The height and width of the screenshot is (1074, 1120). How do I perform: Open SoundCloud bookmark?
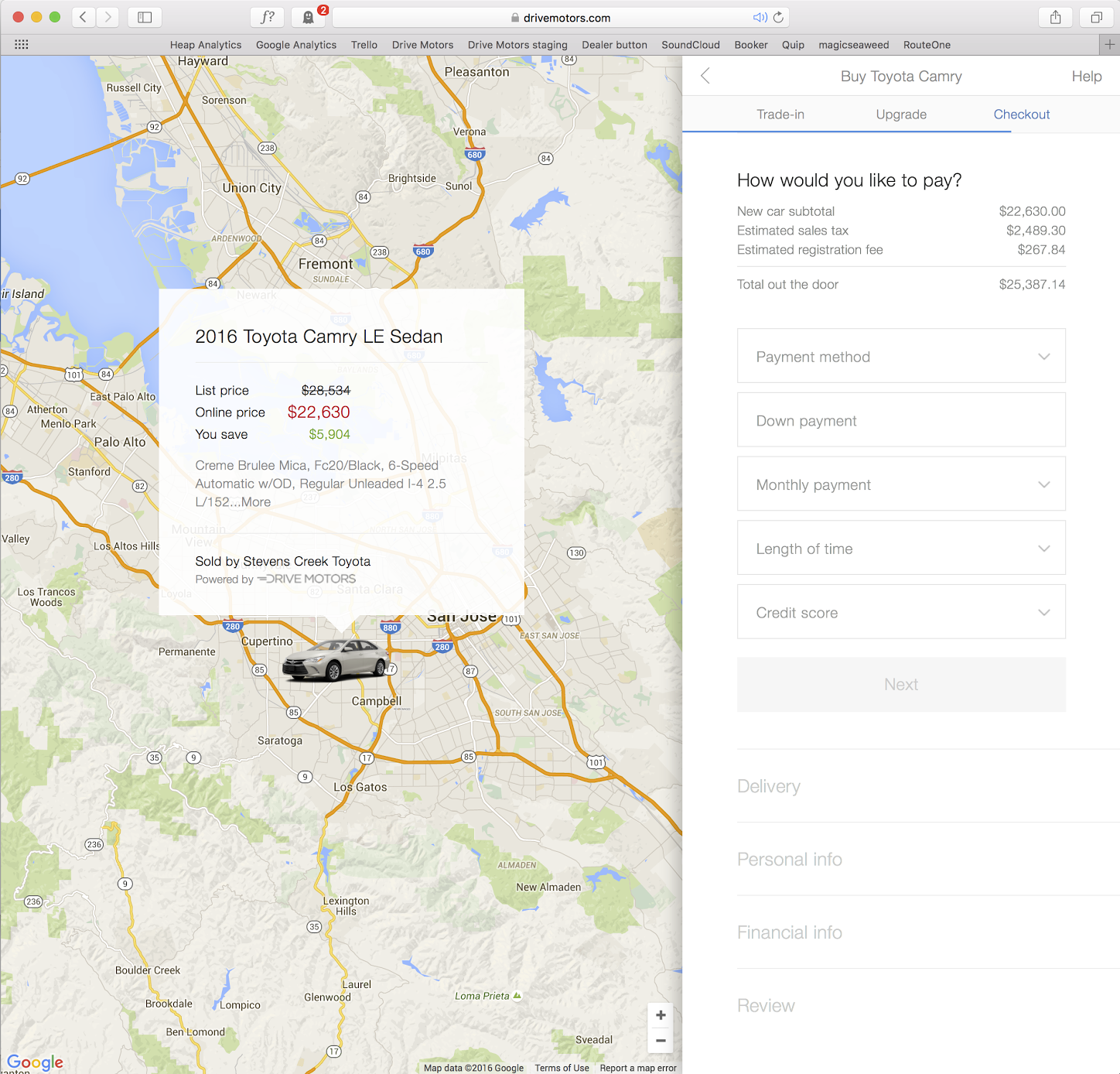[691, 45]
